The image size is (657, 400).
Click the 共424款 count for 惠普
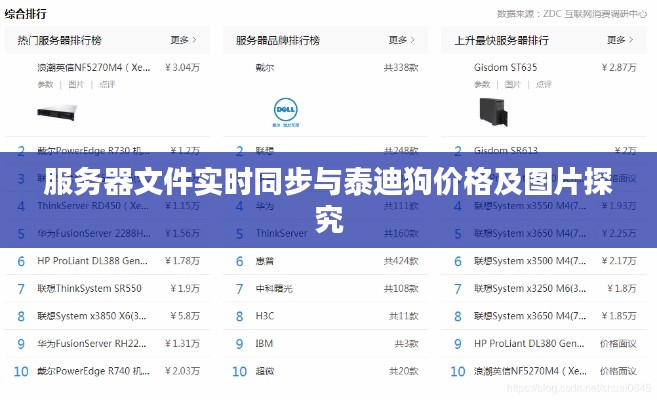click(401, 261)
